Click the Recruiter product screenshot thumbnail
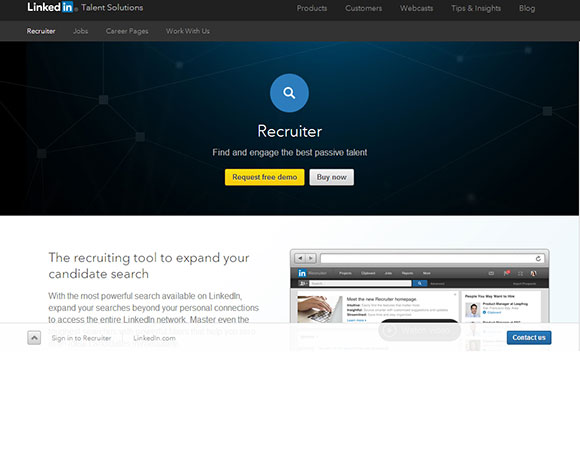 coord(419,300)
